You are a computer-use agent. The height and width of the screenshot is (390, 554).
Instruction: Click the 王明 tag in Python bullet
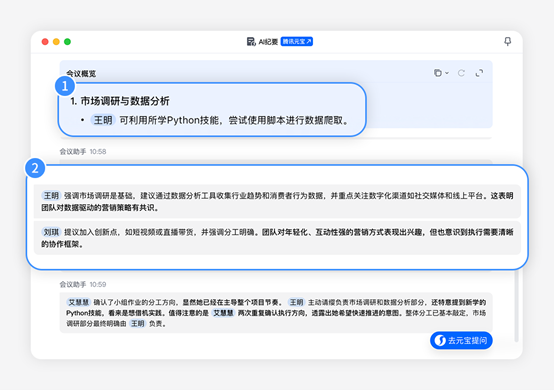[103, 120]
